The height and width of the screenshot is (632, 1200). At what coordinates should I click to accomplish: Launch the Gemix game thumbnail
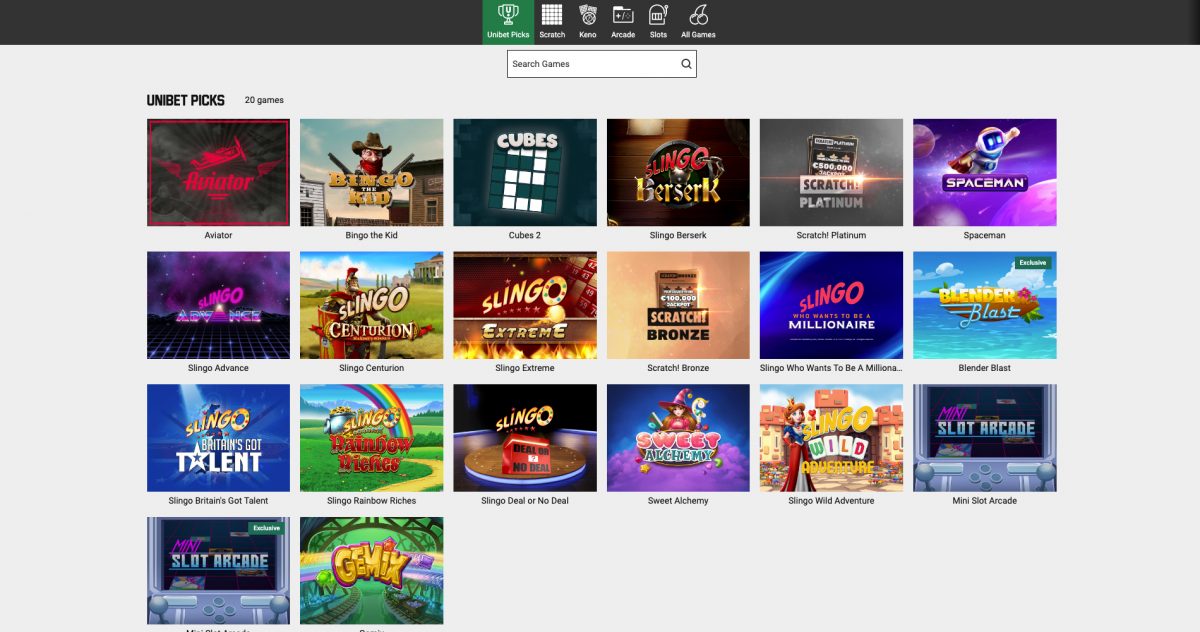pos(371,571)
